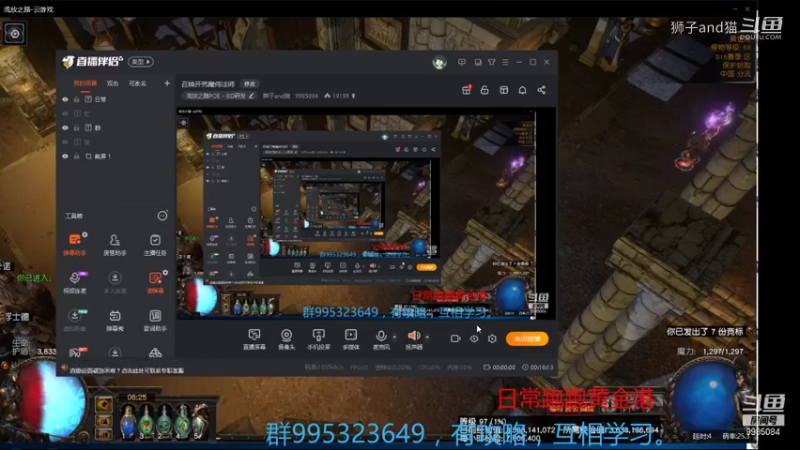
Task: Click the shirt (skin) icon in the title bar
Action: (491, 62)
